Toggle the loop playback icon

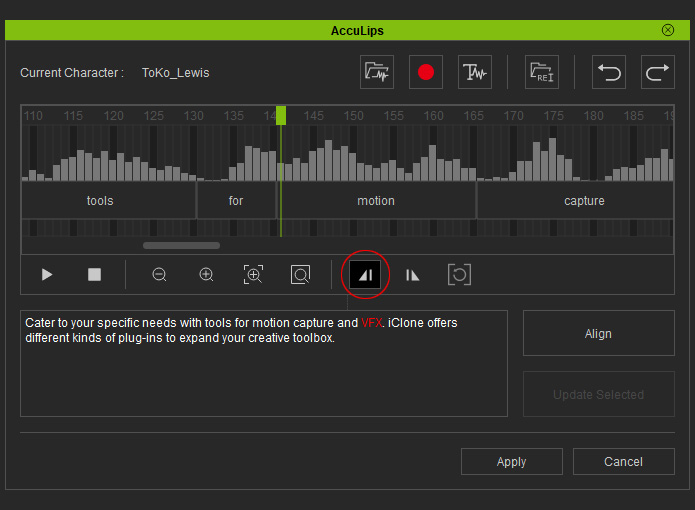coord(459,274)
